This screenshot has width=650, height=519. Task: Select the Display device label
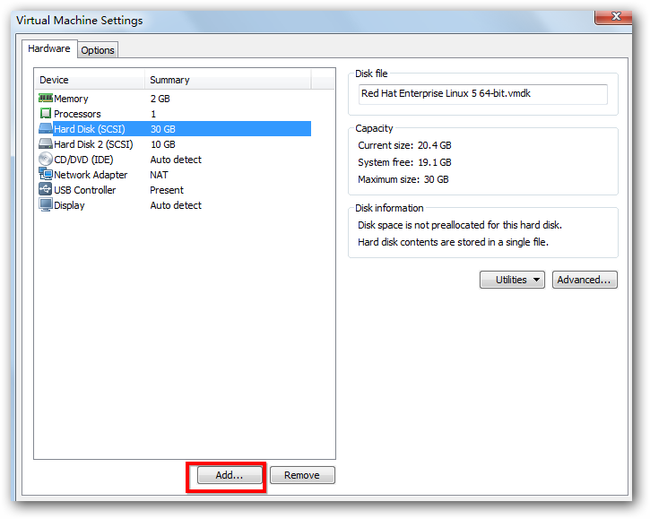pyautogui.click(x=69, y=205)
